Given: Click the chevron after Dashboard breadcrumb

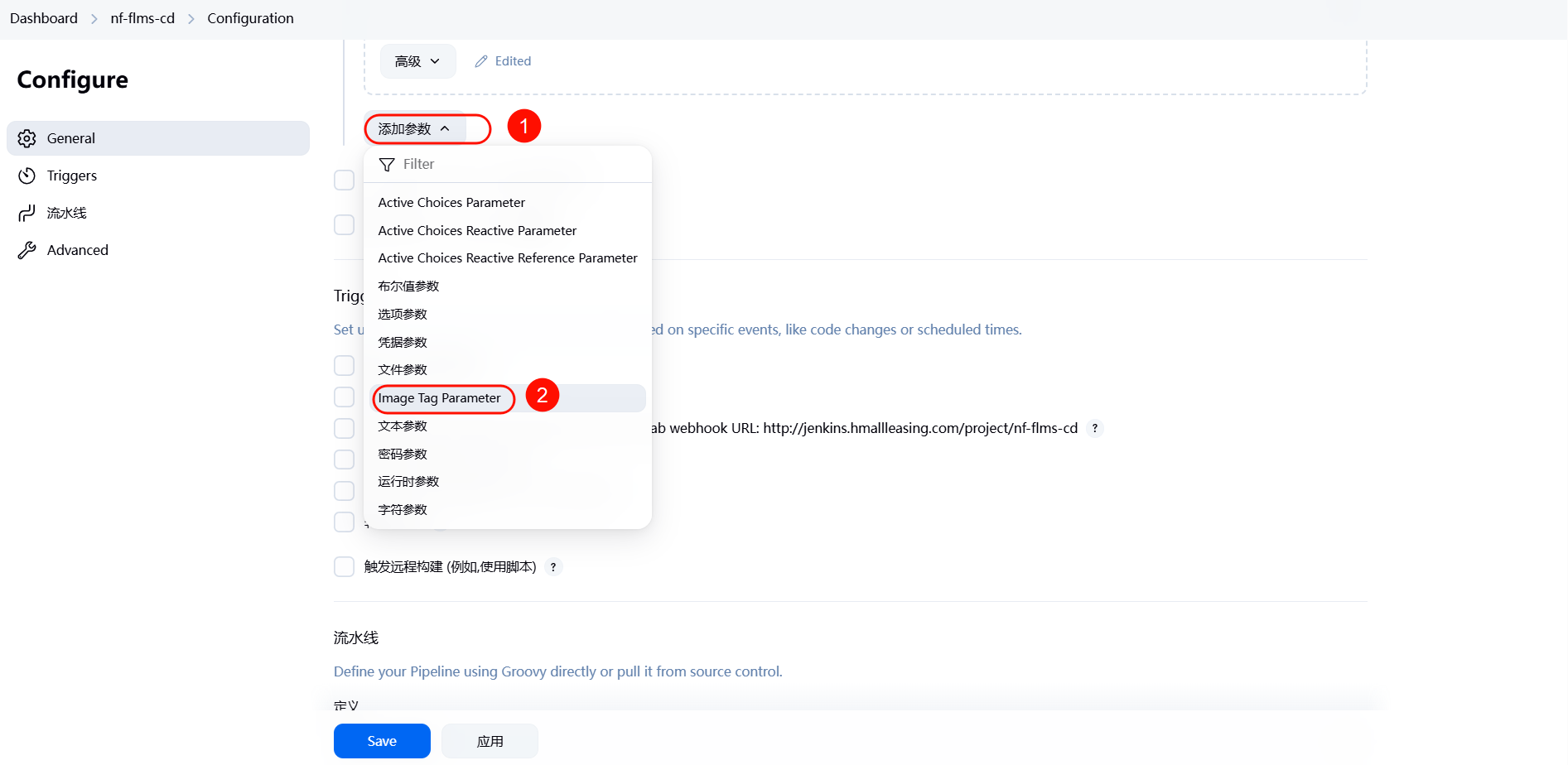Looking at the screenshot, I should tap(94, 19).
